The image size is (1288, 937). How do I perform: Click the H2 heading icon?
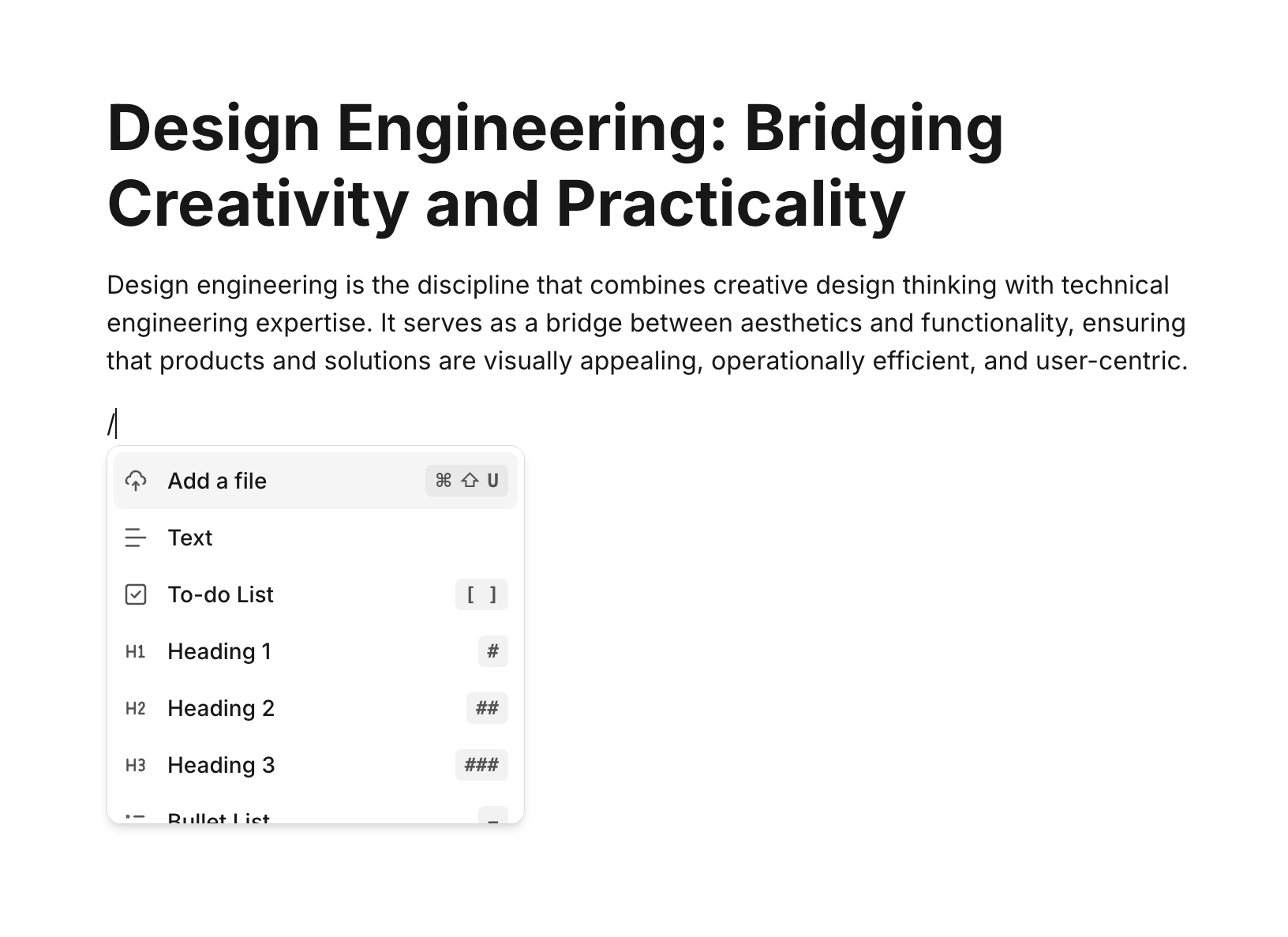point(136,708)
